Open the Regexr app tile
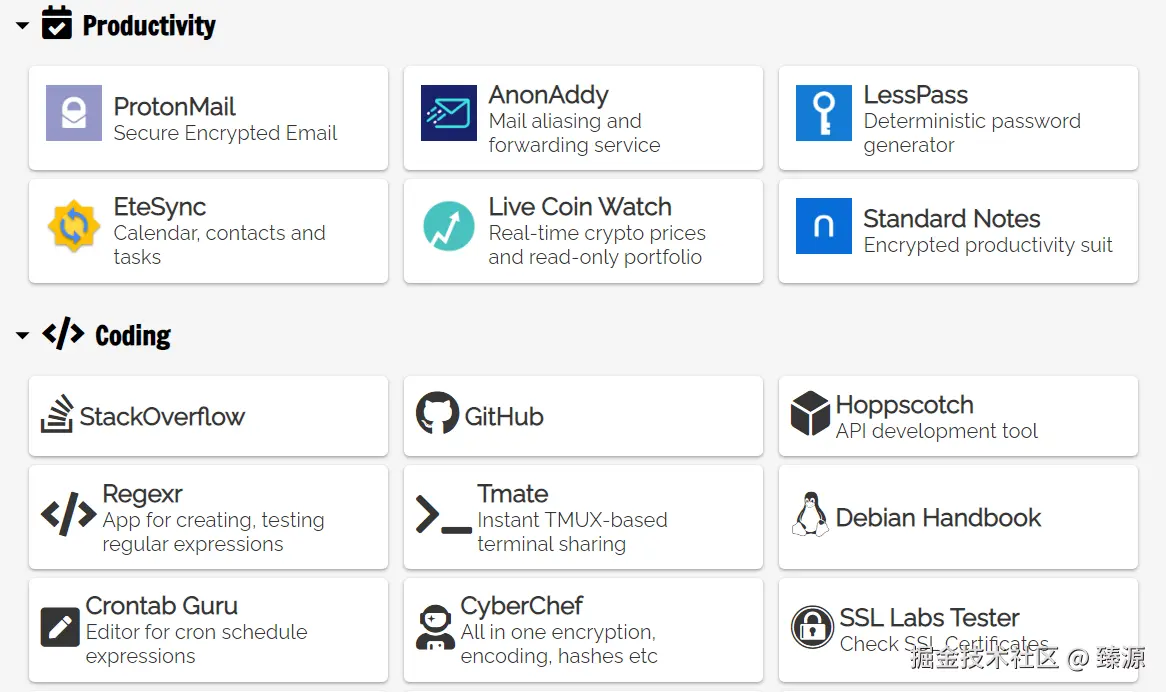Screen dimensions: 1166x692 208,517
